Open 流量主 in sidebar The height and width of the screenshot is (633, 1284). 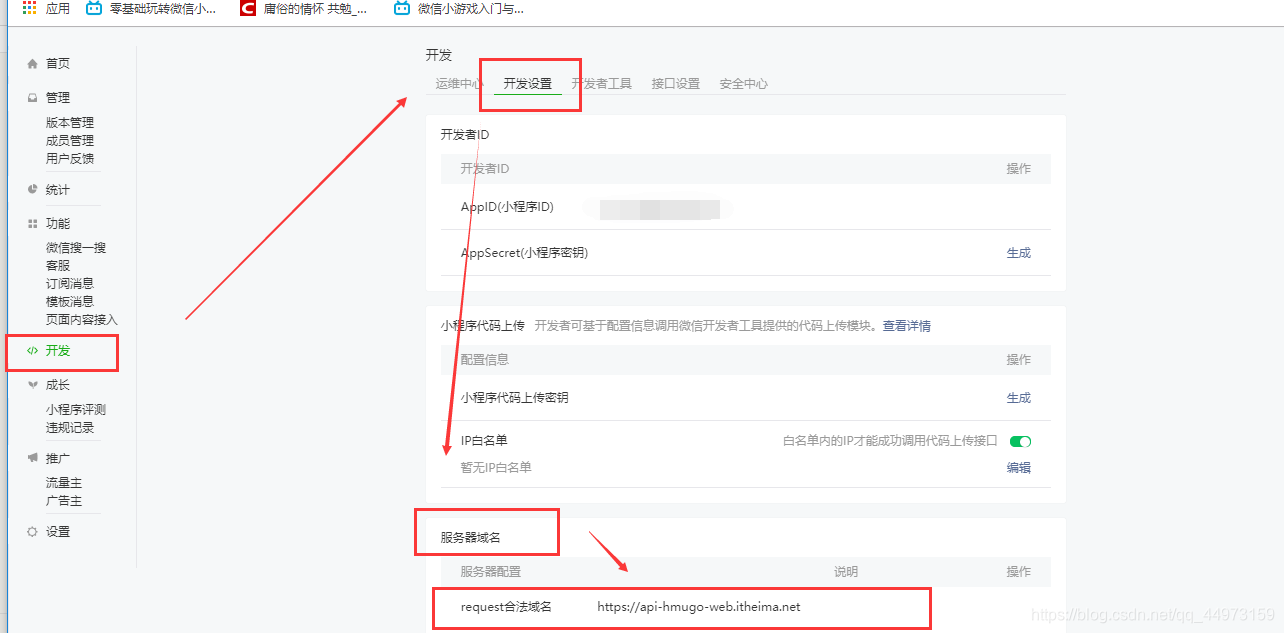(x=64, y=483)
